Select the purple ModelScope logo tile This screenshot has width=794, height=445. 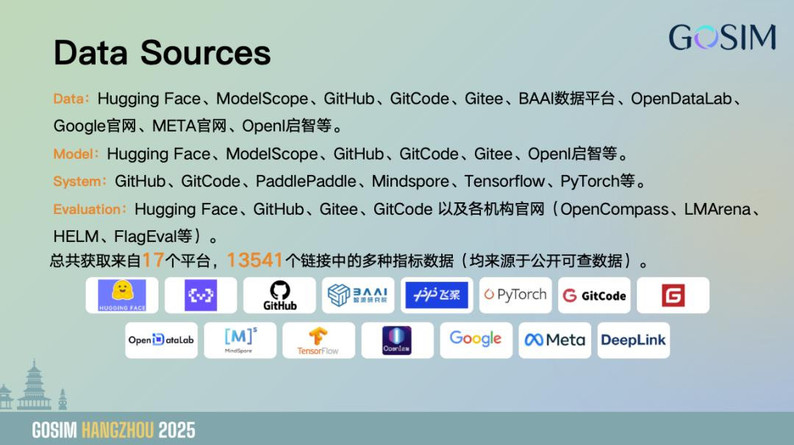(x=200, y=295)
